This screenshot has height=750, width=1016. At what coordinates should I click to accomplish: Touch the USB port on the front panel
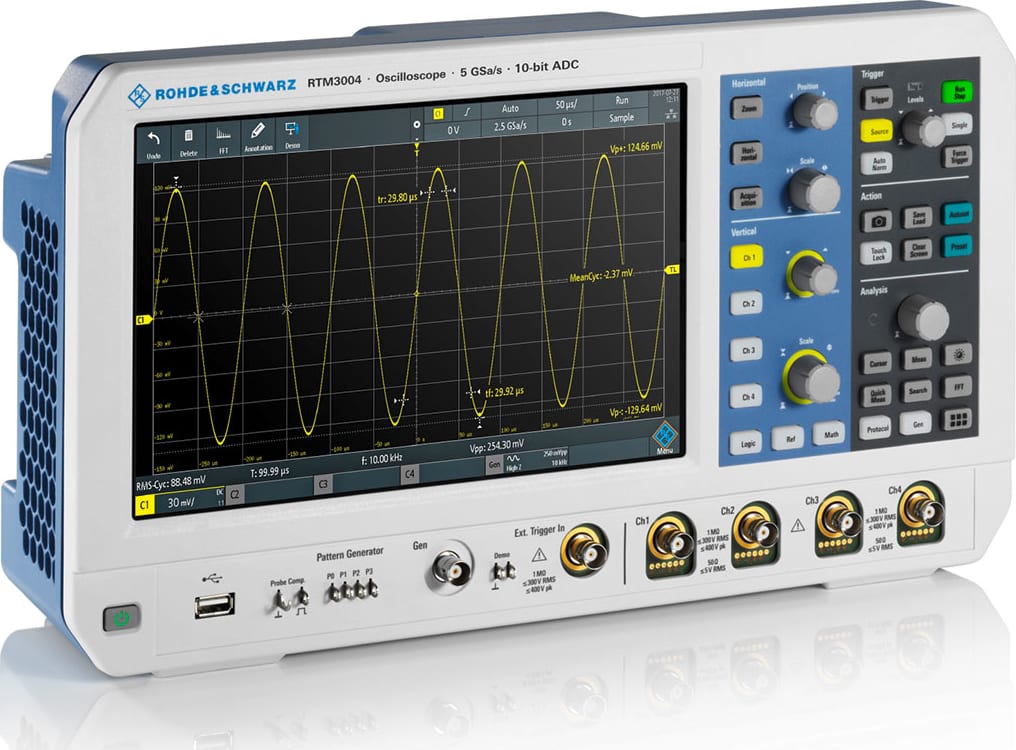click(x=214, y=606)
